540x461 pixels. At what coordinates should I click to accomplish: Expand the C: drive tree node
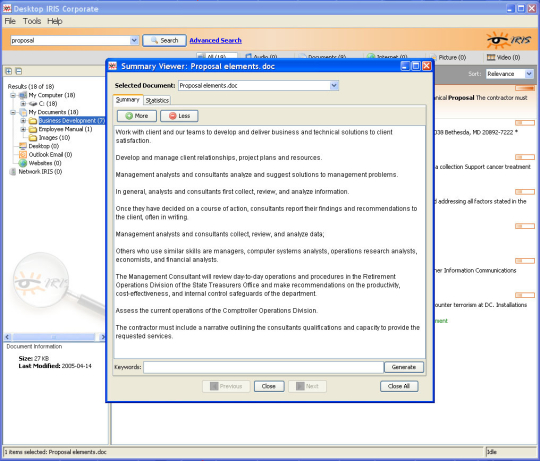coord(23,104)
